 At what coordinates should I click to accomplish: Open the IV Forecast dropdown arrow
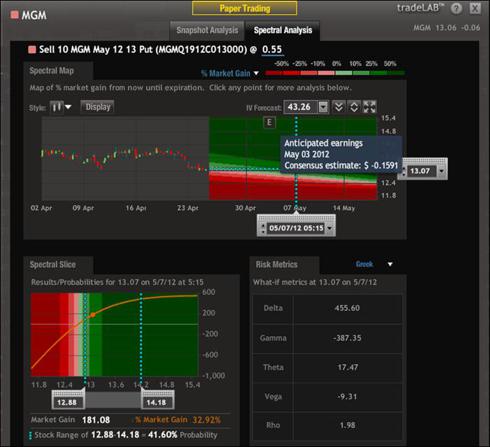tap(323, 107)
